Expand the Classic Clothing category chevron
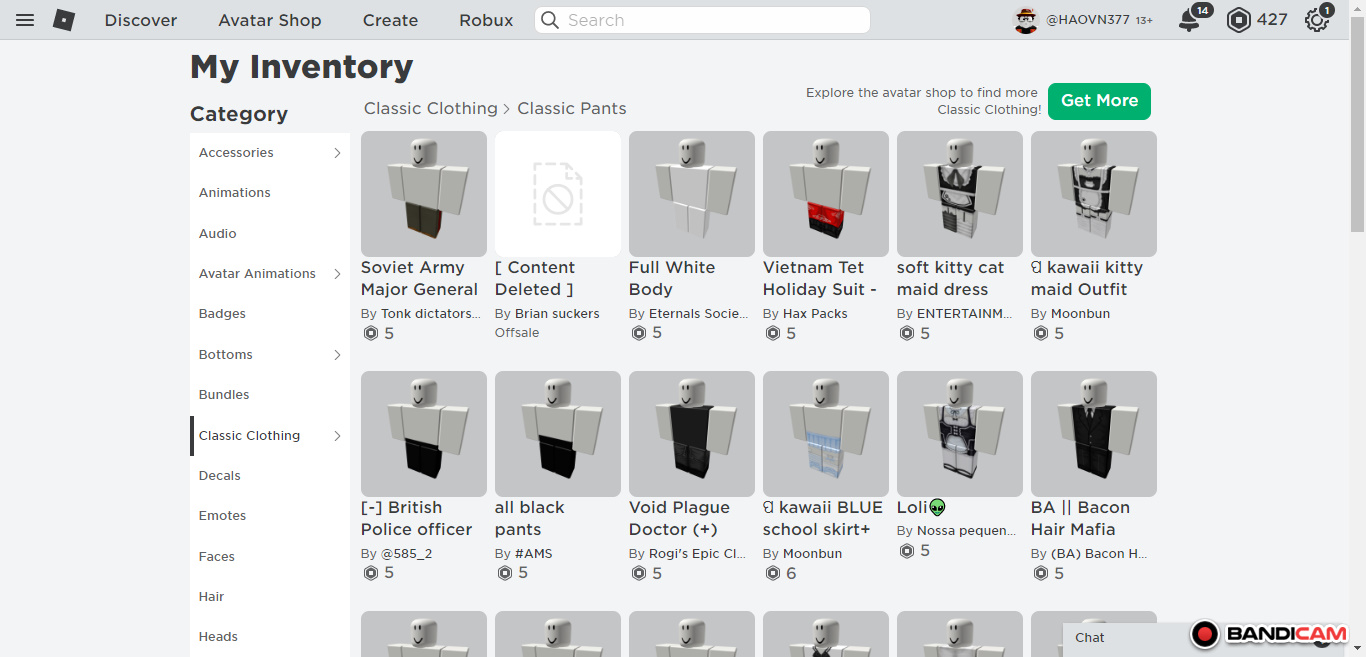 (337, 436)
